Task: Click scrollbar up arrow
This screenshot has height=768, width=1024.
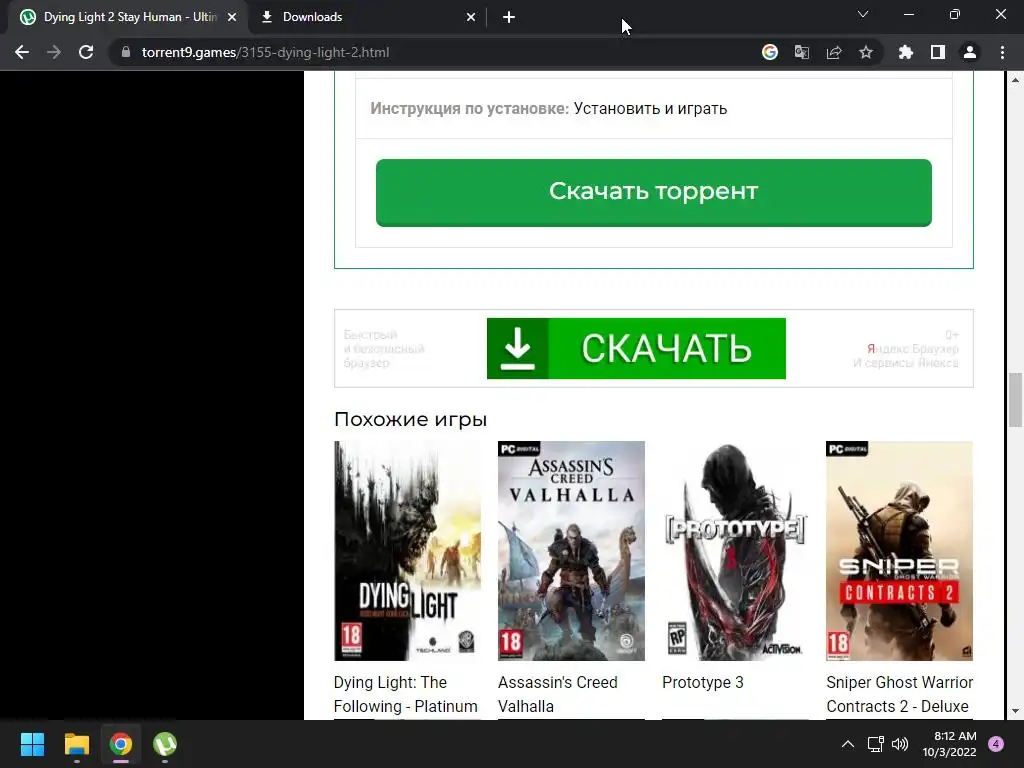Action: pos(1015,80)
